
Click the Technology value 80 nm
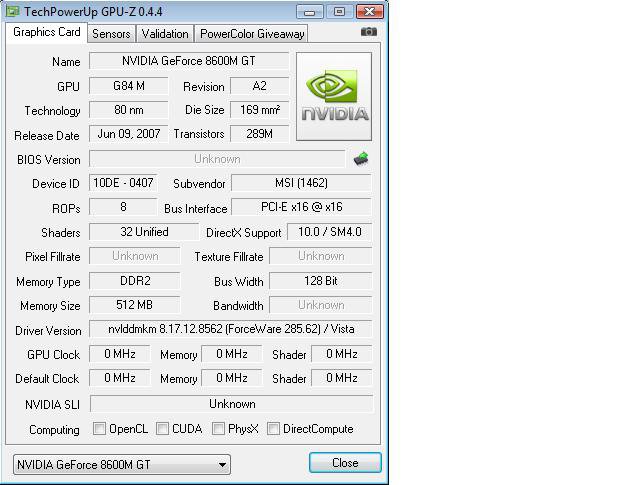pyautogui.click(x=129, y=110)
